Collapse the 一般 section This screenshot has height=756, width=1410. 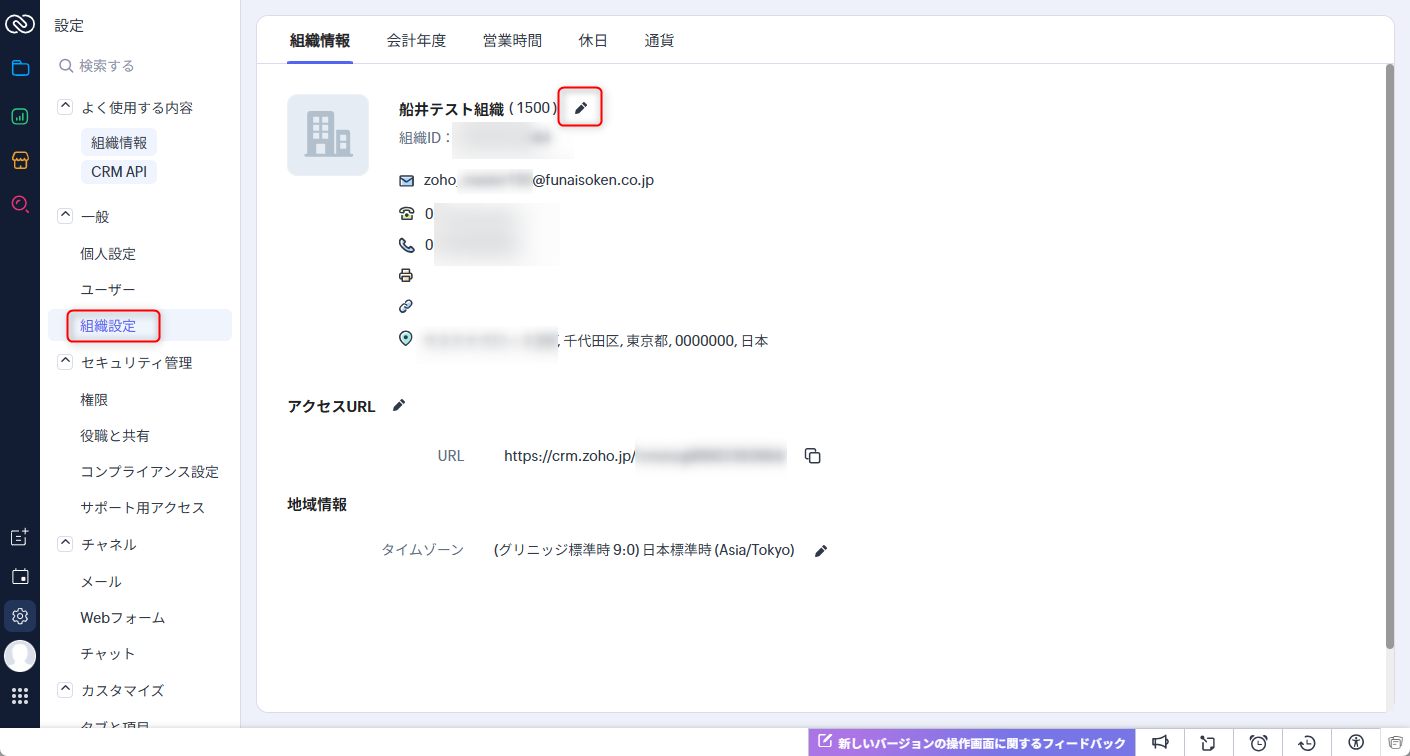(x=65, y=216)
